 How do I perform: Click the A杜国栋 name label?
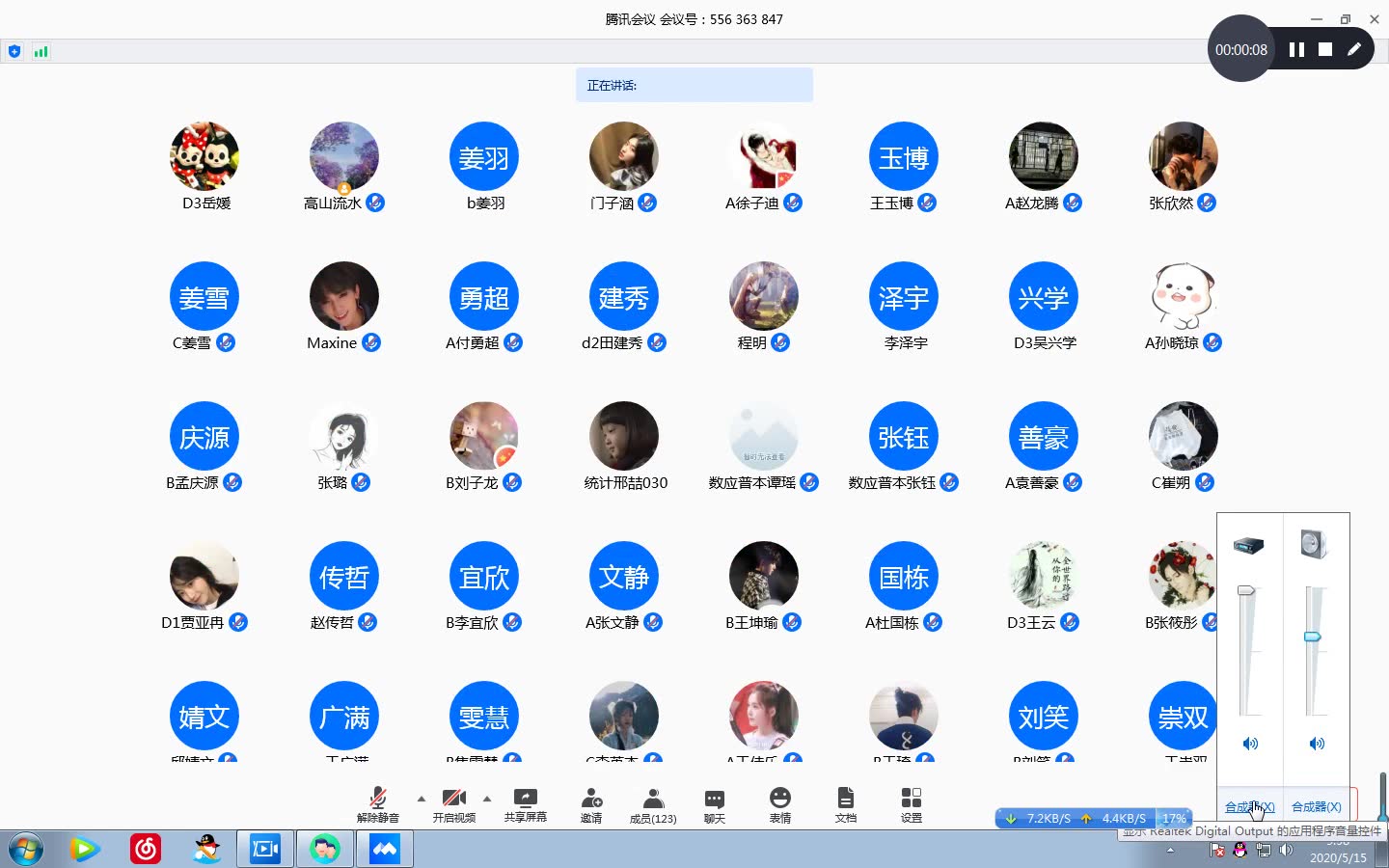[892, 623]
